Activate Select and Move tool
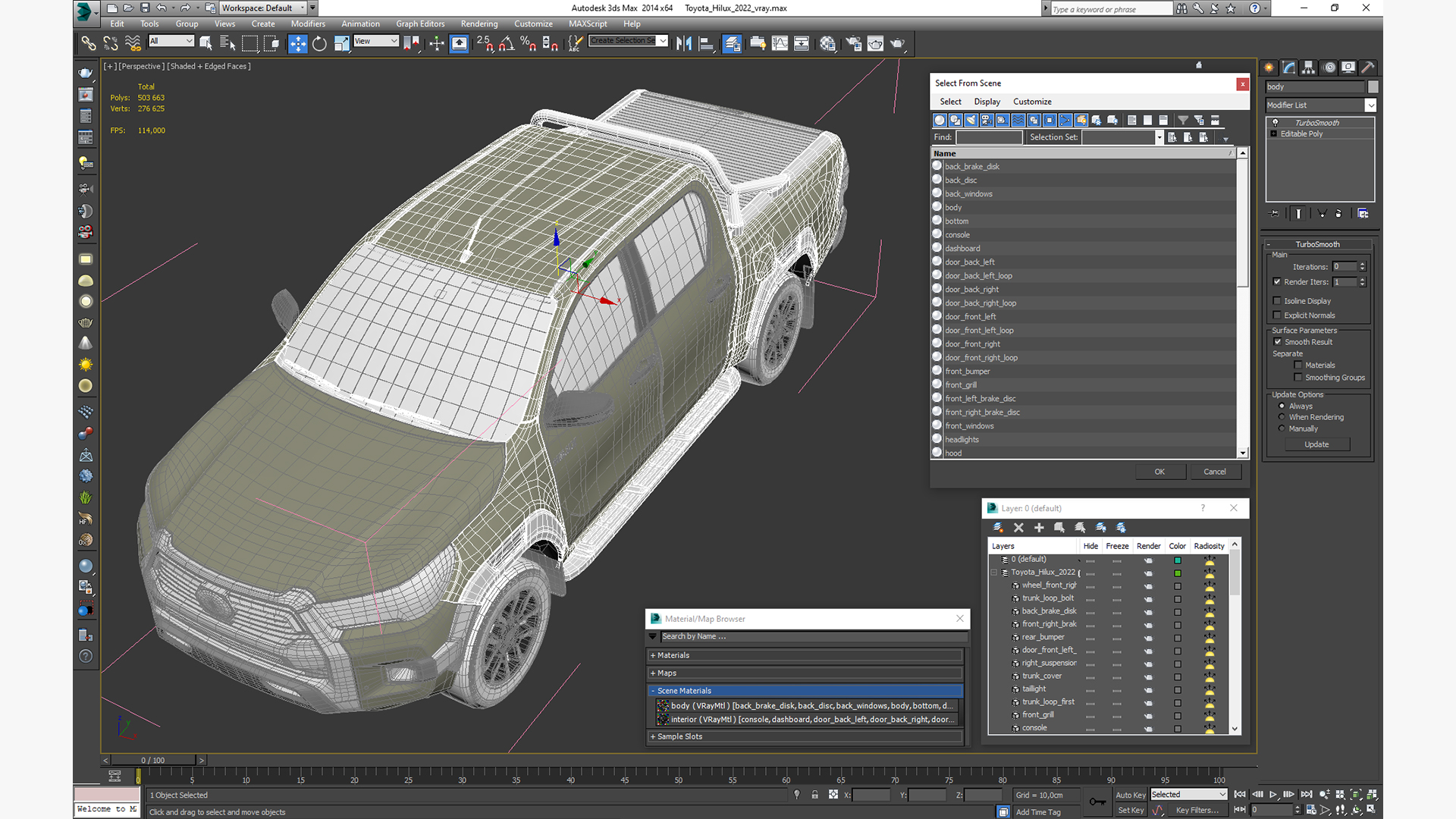Screen dimensions: 1456x819 298,43
